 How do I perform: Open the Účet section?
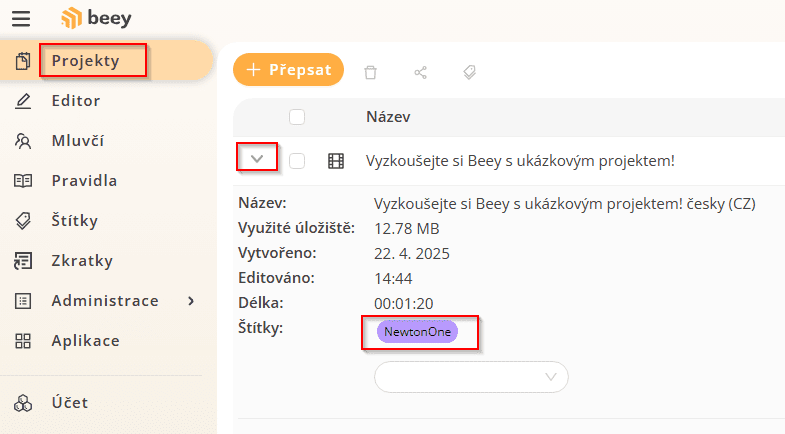coord(70,403)
